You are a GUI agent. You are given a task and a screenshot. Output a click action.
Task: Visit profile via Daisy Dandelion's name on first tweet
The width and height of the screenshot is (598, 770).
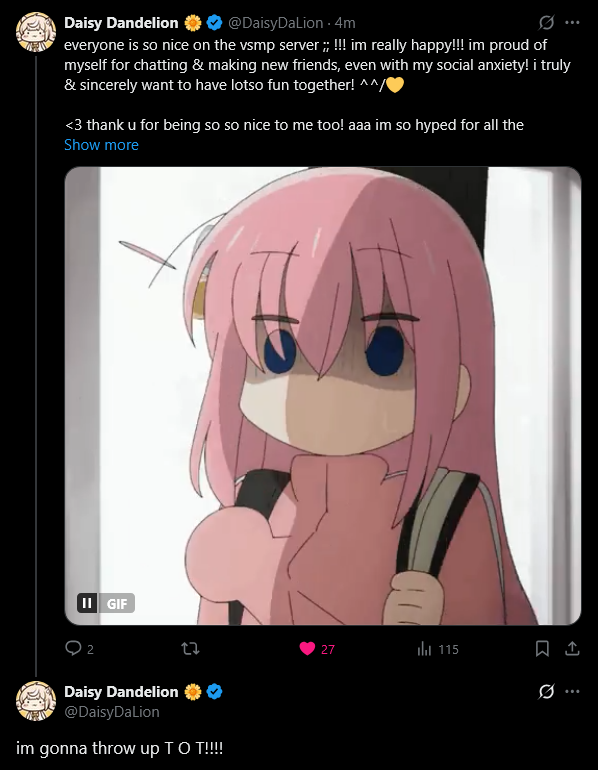121,23
